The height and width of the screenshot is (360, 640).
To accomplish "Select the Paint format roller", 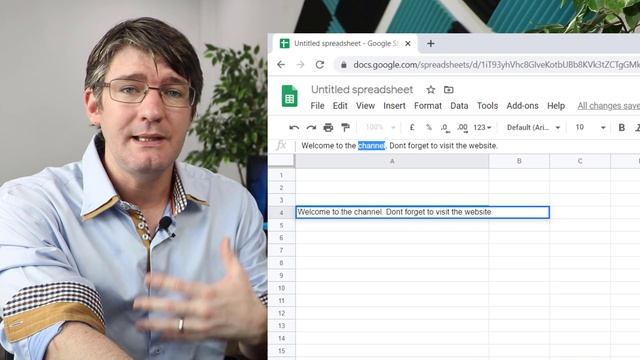I will (x=345, y=128).
